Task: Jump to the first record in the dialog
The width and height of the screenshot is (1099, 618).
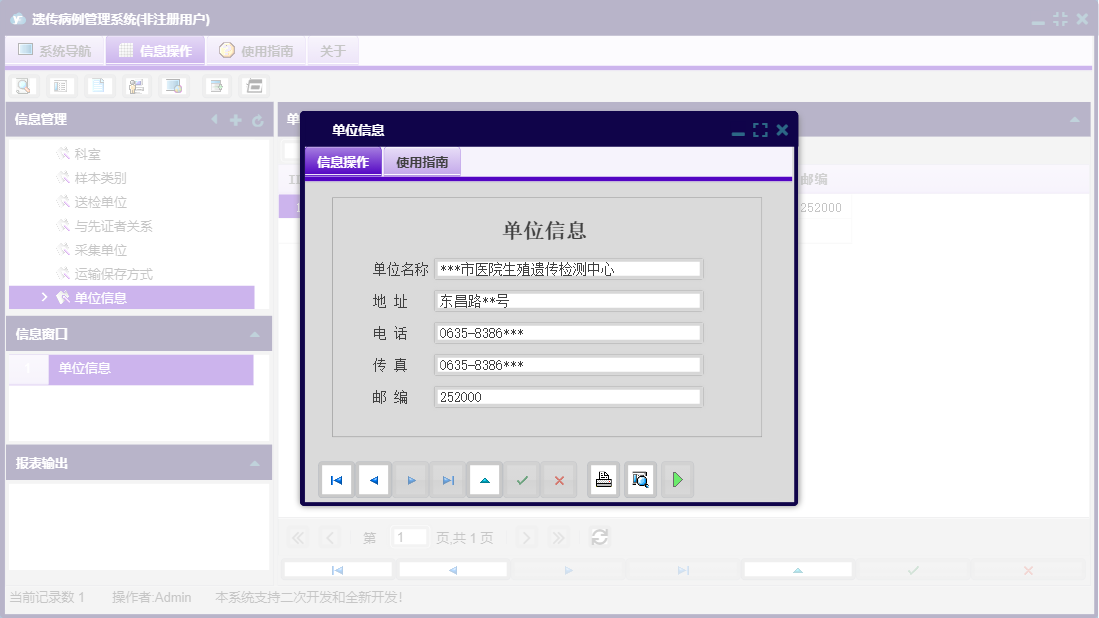Action: (336, 479)
